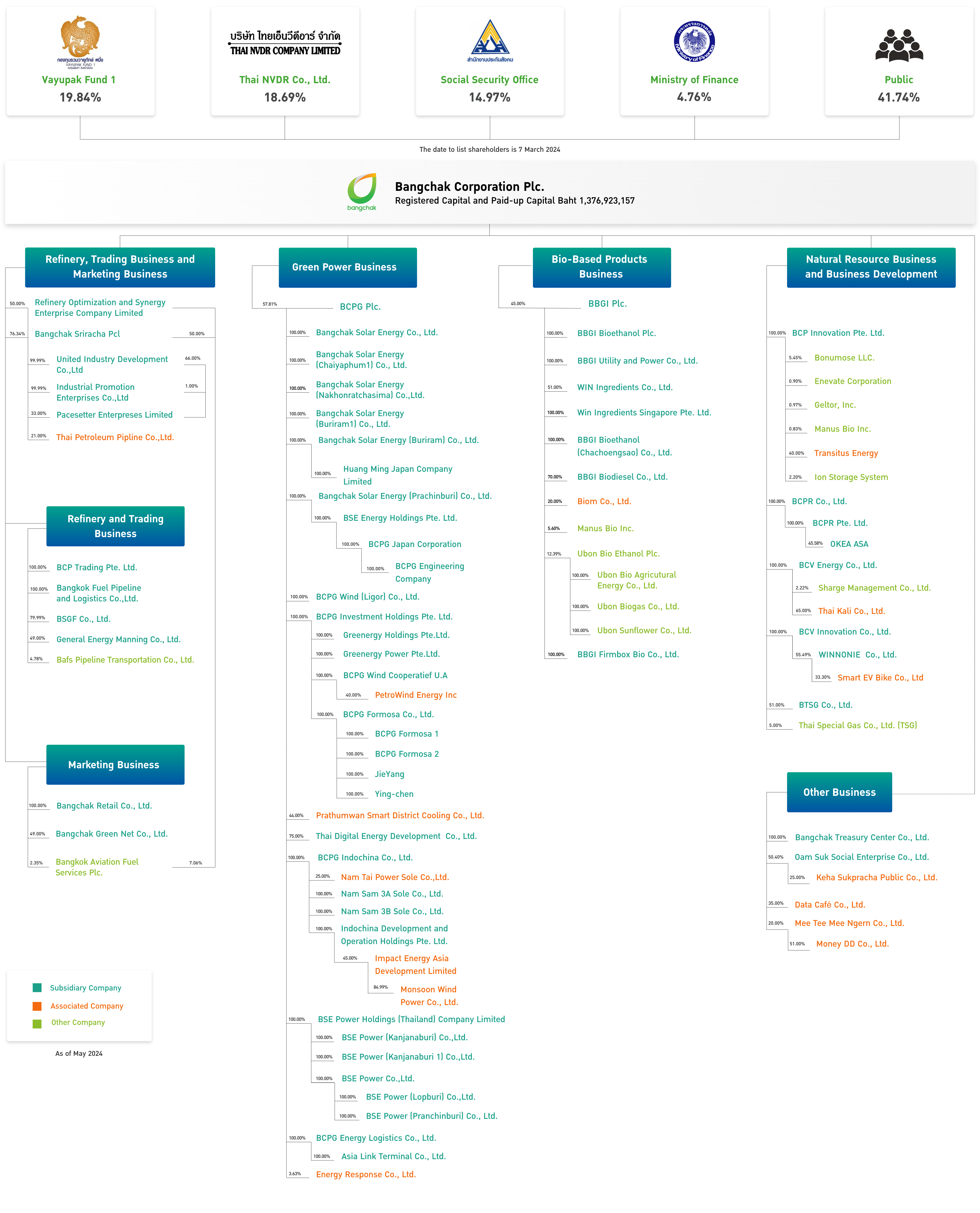Click Social Security Office 14.97% value
This screenshot has height=1213, width=980.
point(490,97)
